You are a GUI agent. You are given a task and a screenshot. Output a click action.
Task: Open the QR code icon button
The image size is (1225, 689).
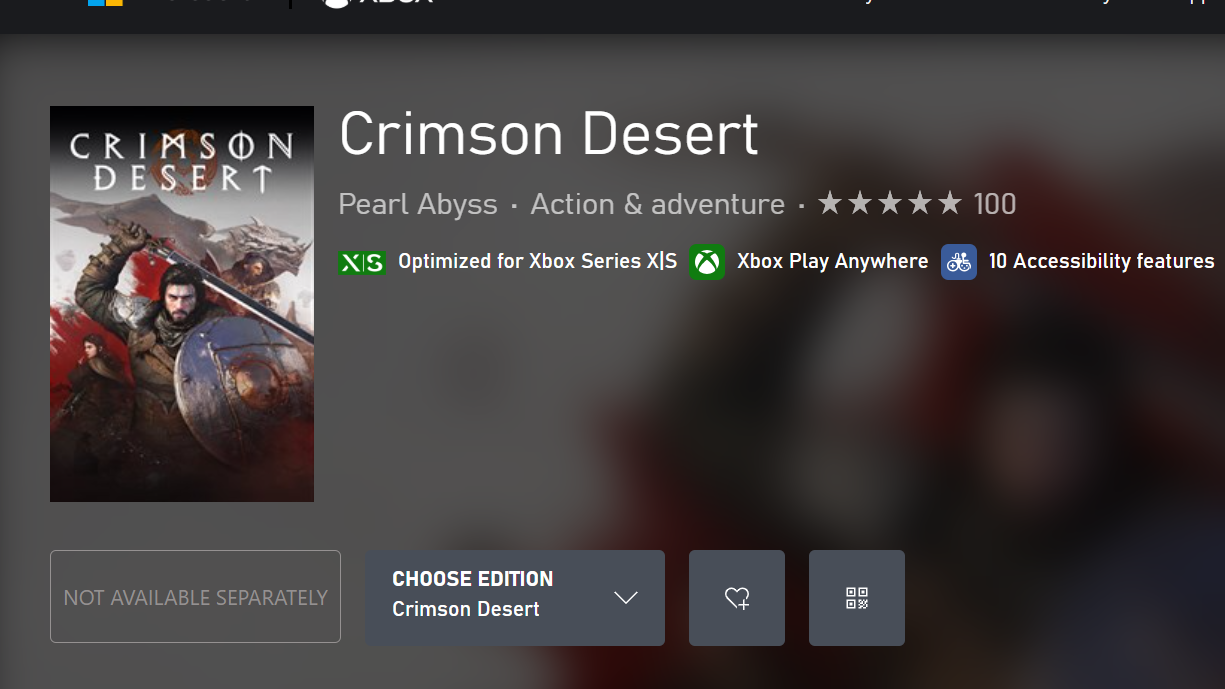[857, 598]
